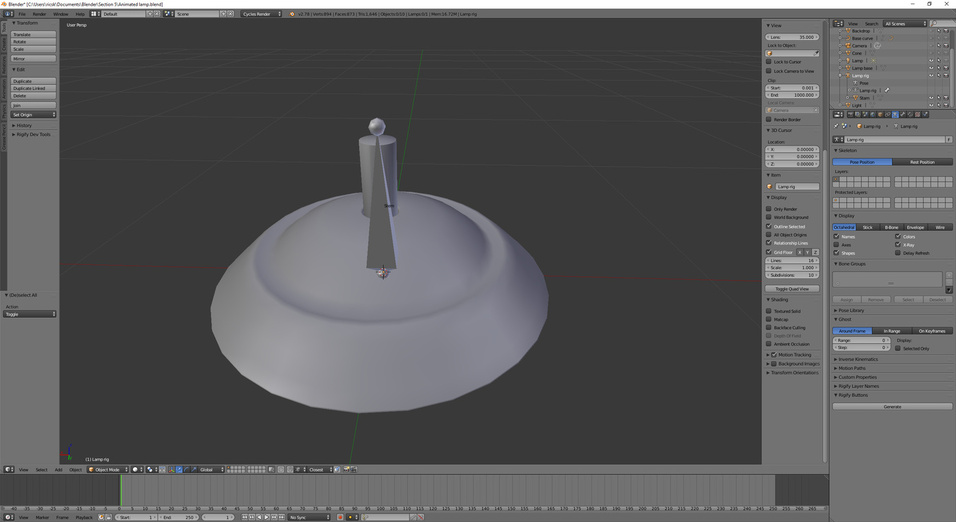Open the File menu
The width and height of the screenshot is (956, 522).
22,14
